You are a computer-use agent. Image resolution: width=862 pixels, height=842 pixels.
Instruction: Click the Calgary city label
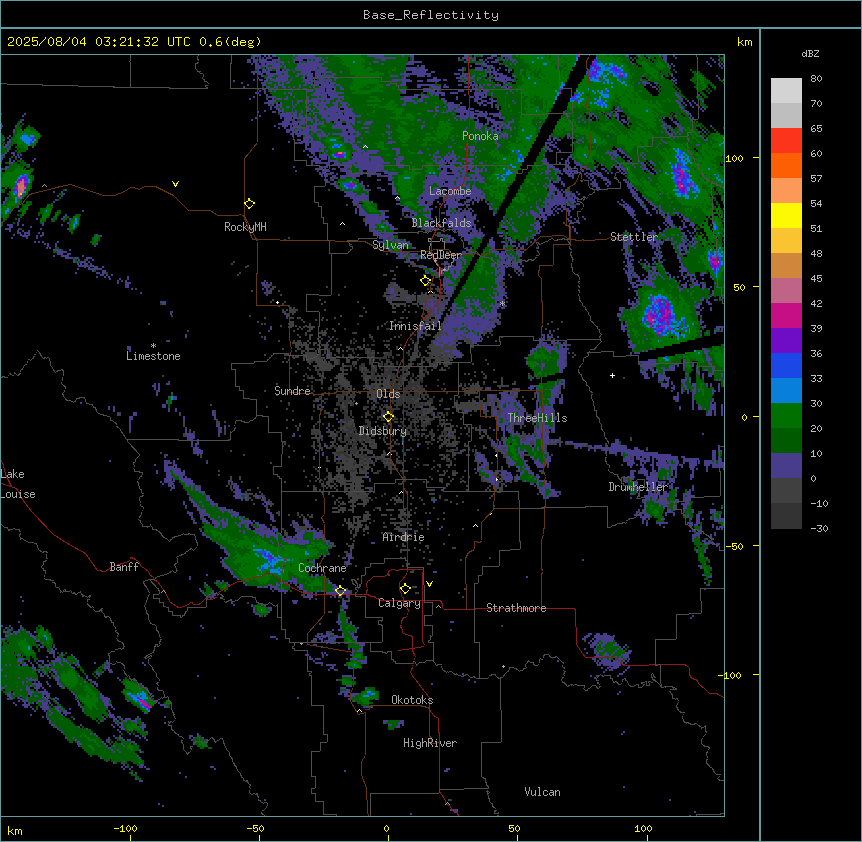pos(400,603)
